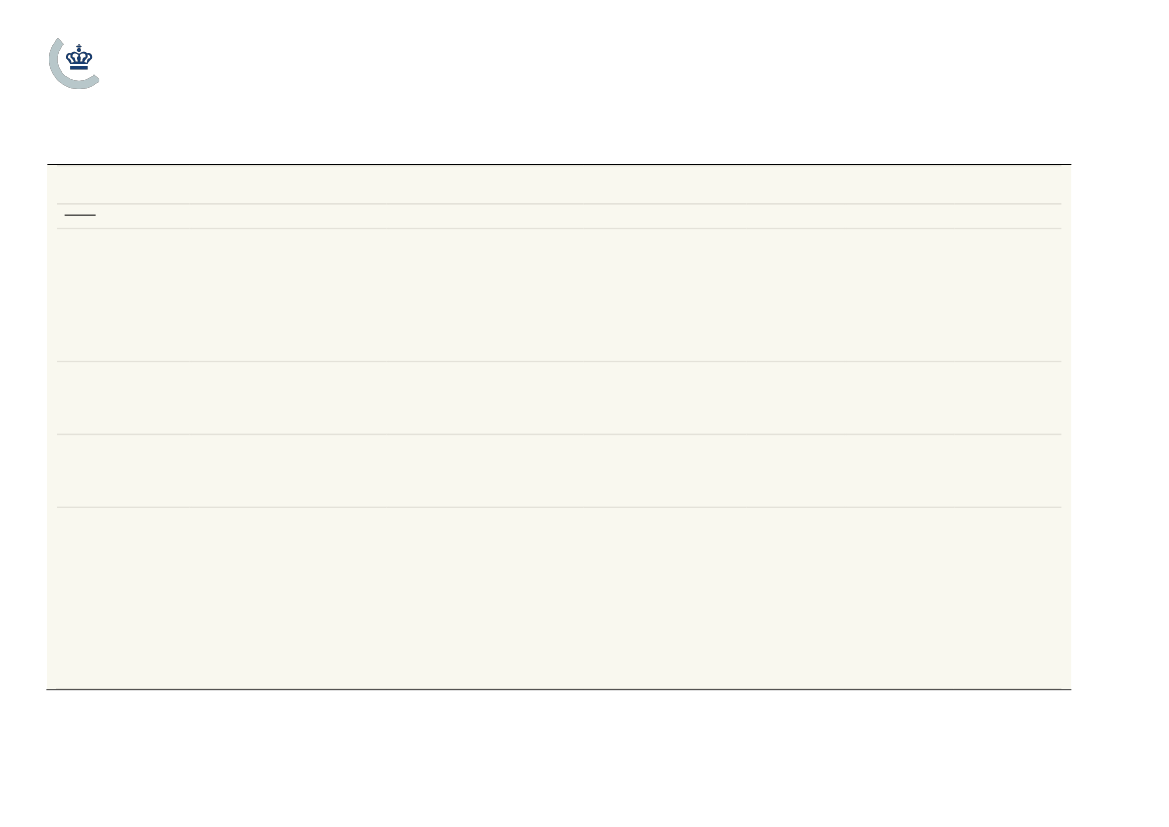Click the black top border of the table
Viewport: 1169px width, 827px height.
click(559, 164)
